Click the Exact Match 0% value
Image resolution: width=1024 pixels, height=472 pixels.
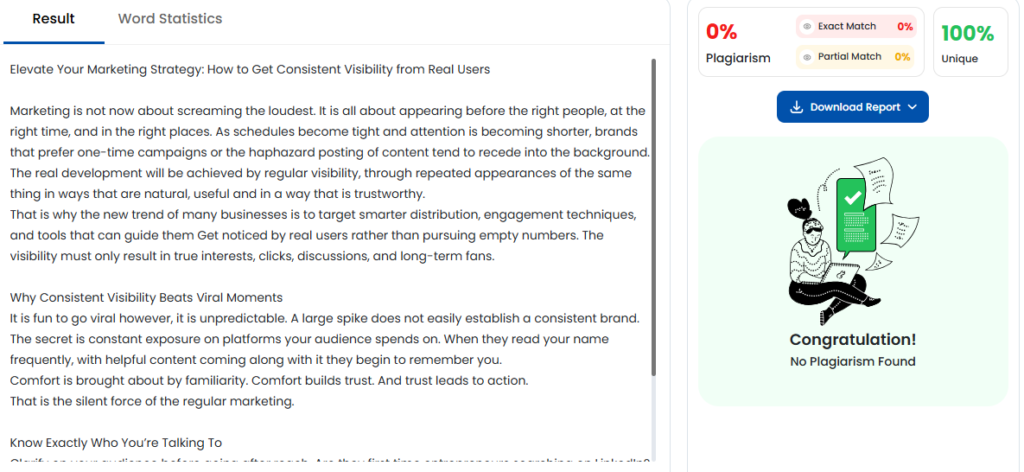[904, 27]
